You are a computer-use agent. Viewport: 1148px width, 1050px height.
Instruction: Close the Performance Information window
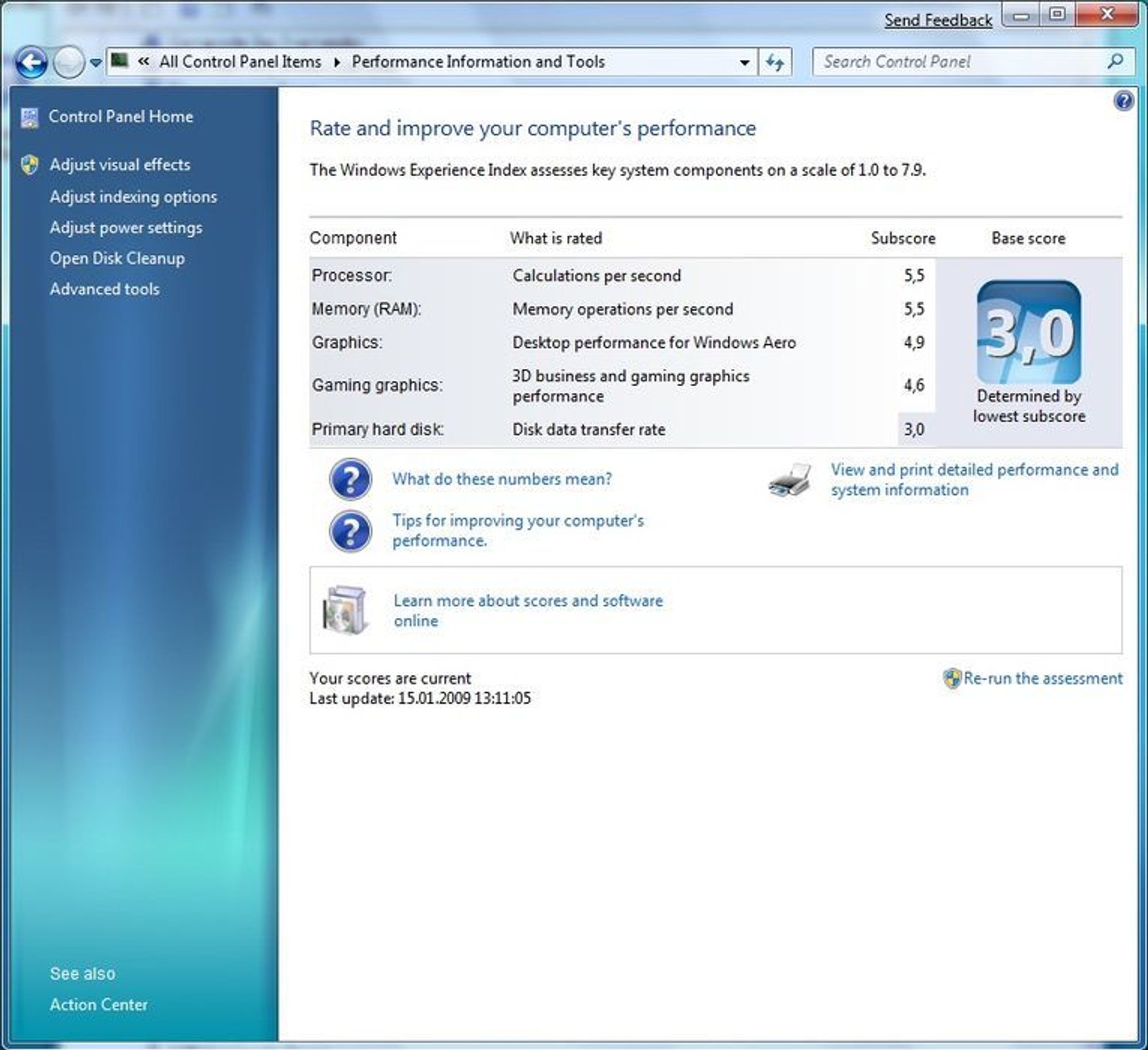pos(1106,15)
